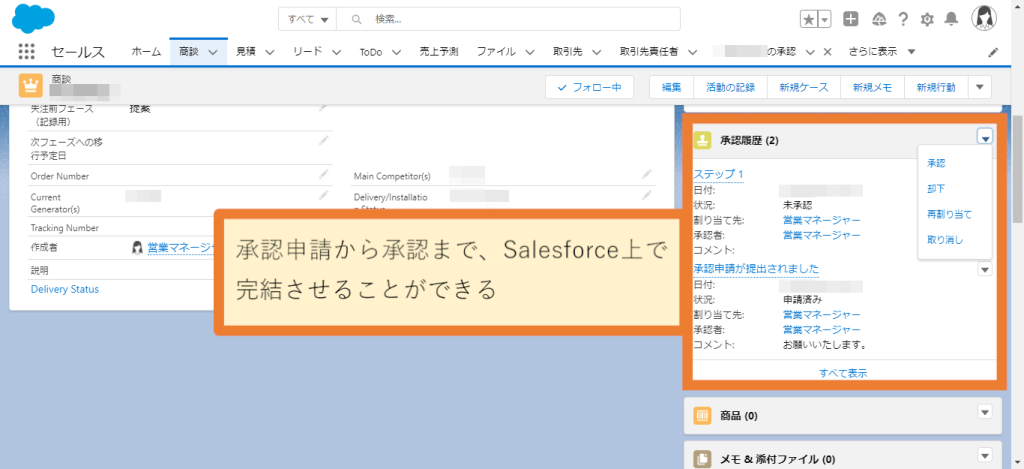
Task: Open the user profile avatar
Action: point(984,19)
